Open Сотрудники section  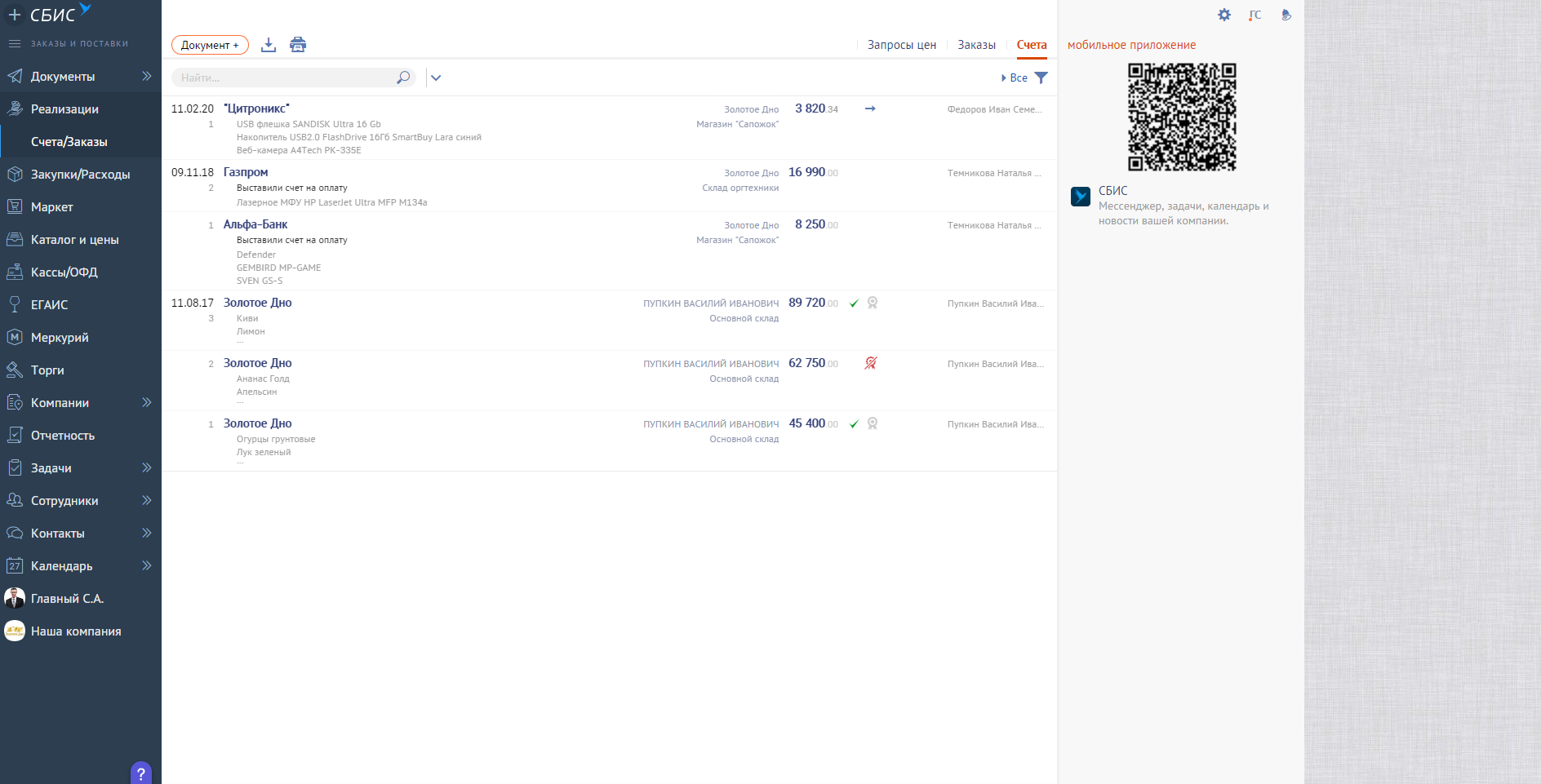[64, 500]
